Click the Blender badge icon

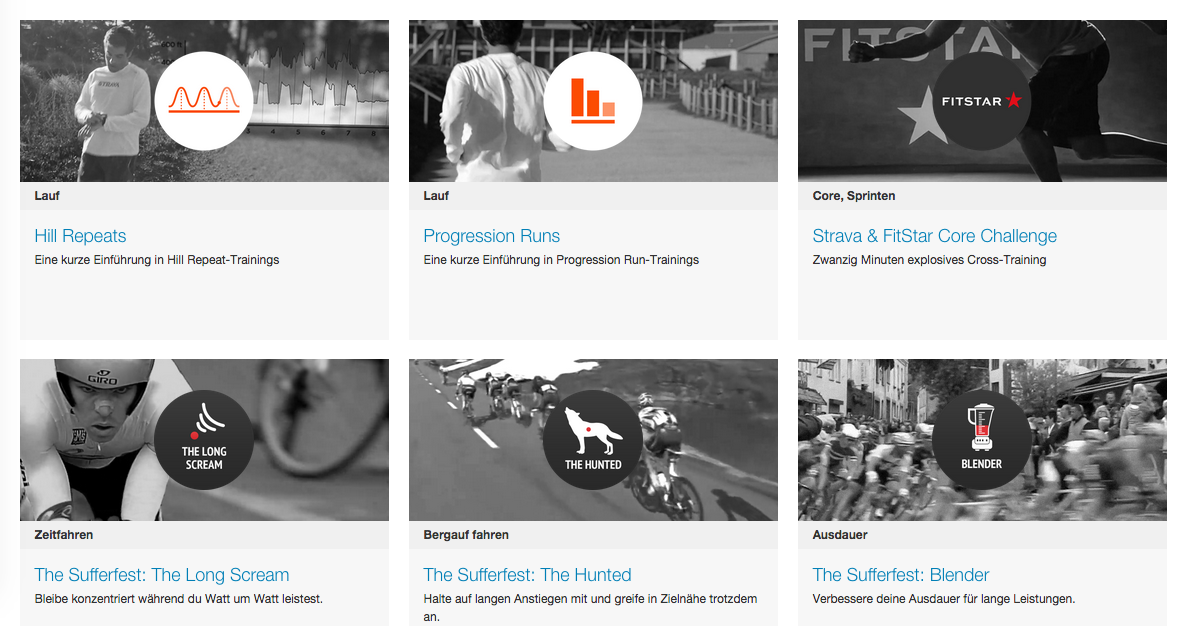click(981, 440)
